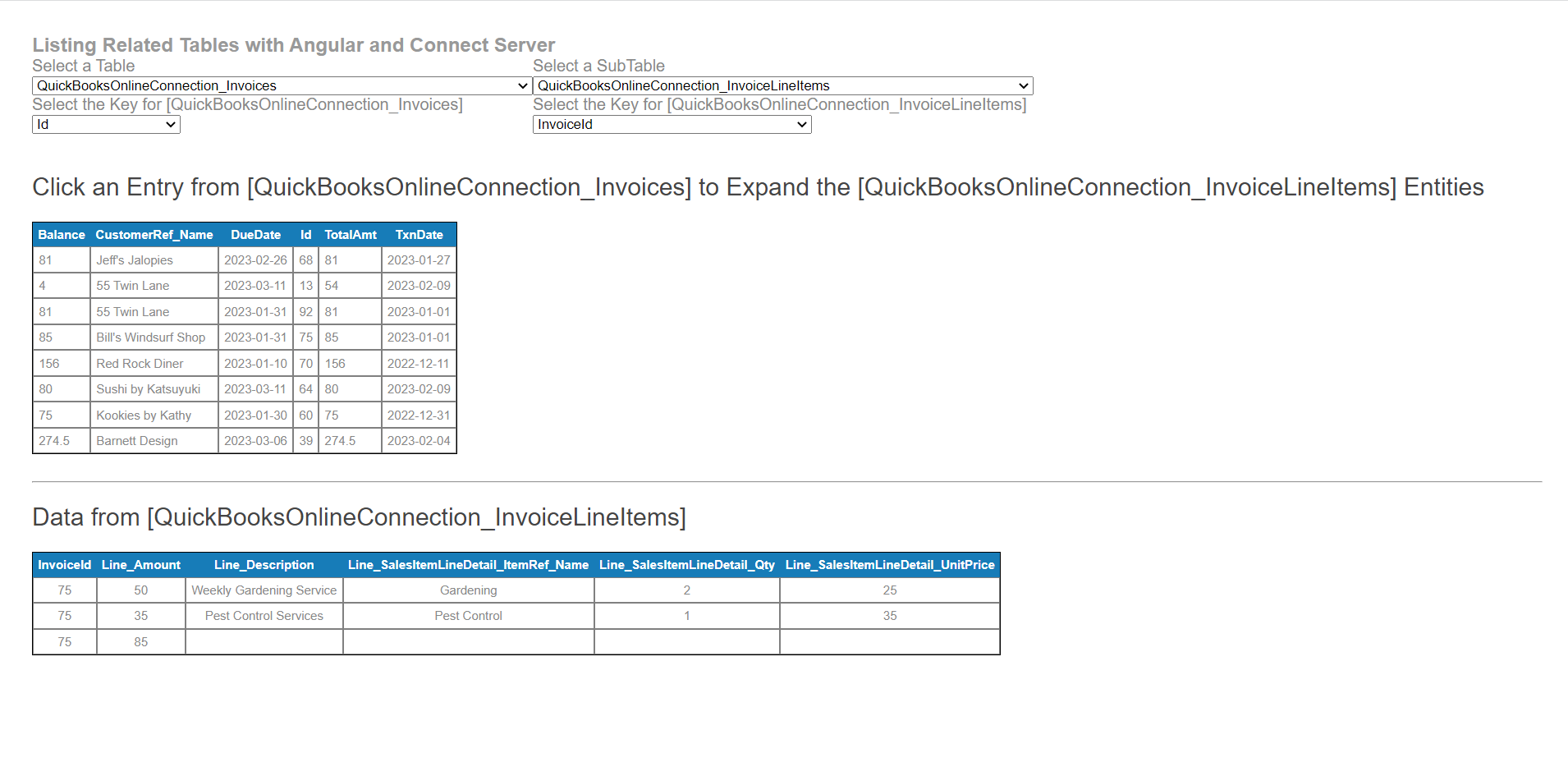Image resolution: width=1568 pixels, height=776 pixels.
Task: Open the Invoices key dropdown showing Id
Action: (x=105, y=124)
